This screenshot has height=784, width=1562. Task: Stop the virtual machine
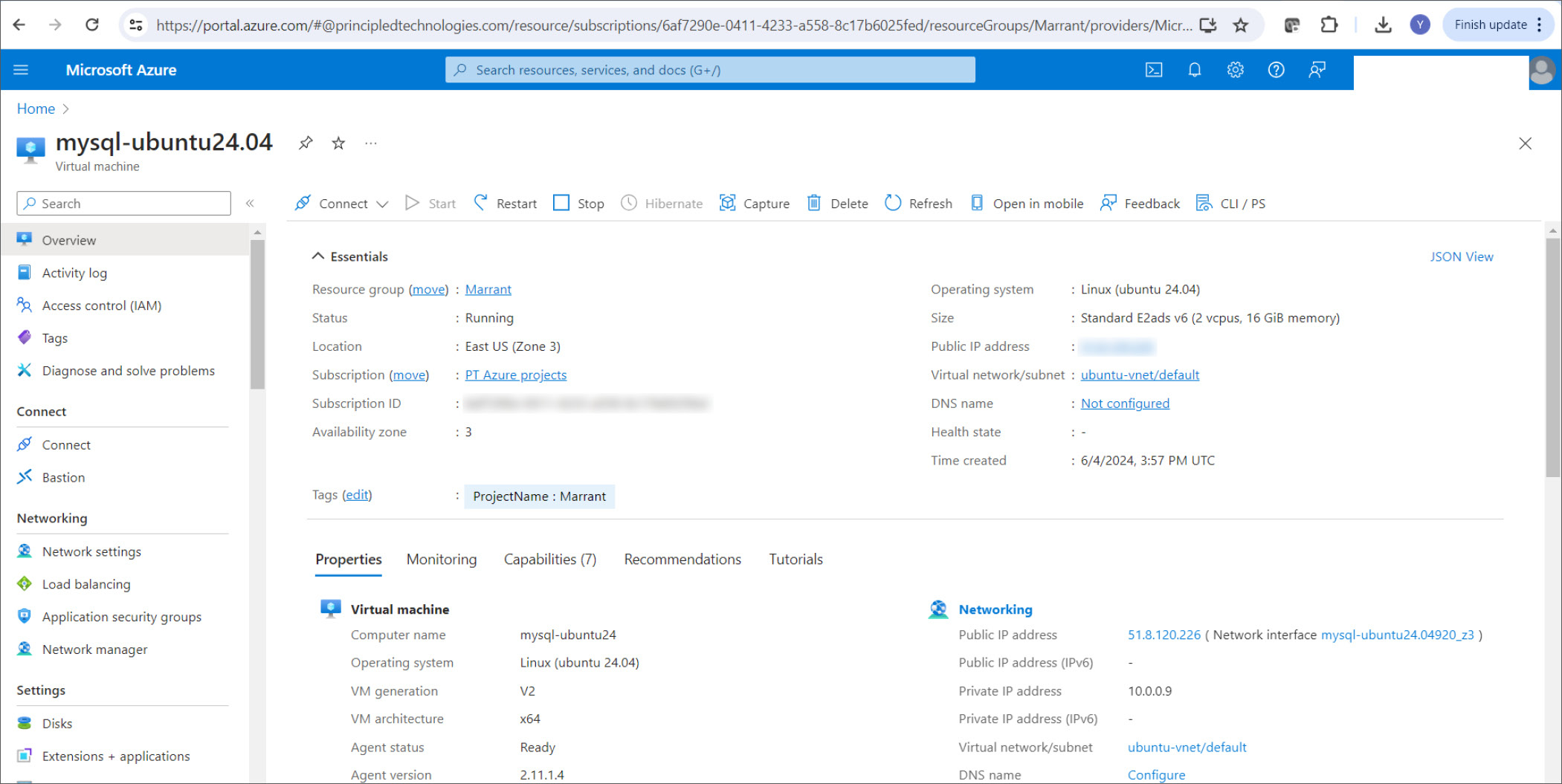(x=578, y=203)
